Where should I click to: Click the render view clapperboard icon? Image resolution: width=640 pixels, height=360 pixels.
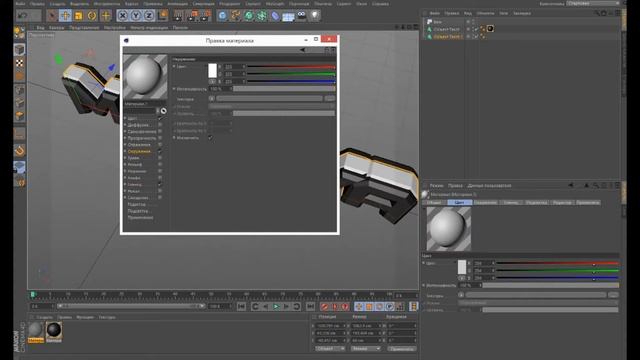[178, 16]
